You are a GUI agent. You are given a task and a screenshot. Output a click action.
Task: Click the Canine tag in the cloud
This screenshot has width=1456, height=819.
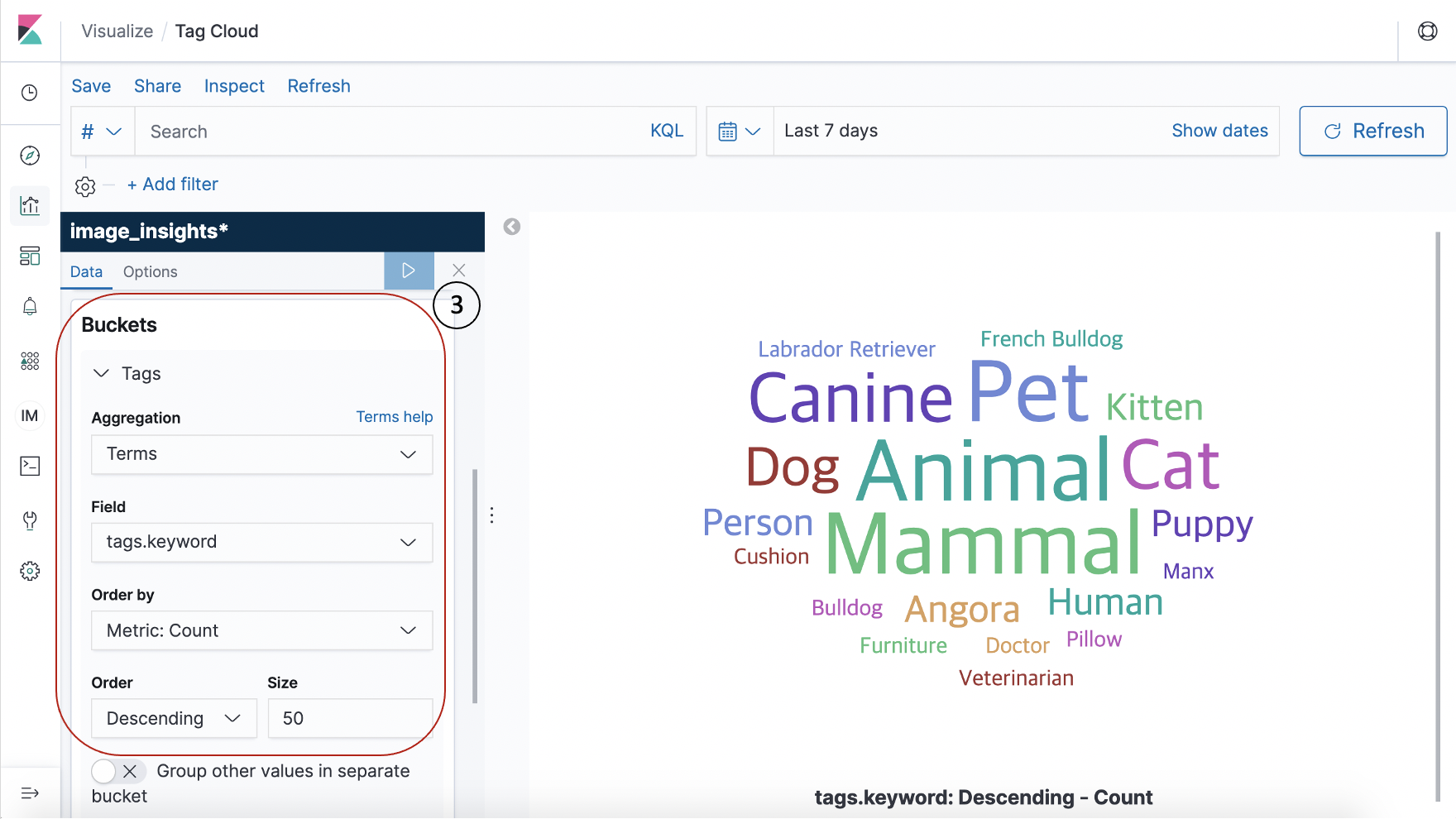[851, 398]
